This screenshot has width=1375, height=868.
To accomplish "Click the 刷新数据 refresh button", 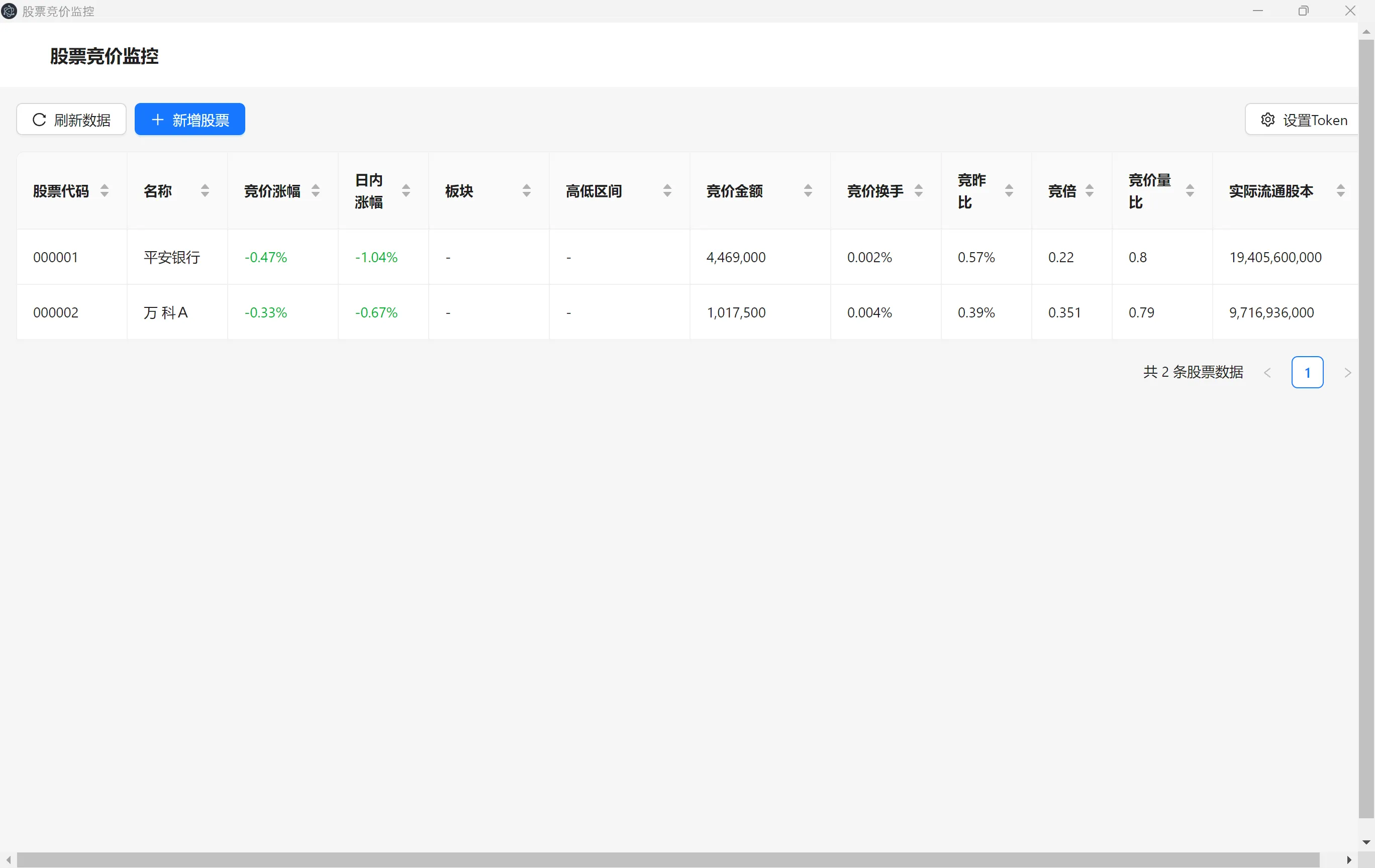I will click(x=71, y=119).
